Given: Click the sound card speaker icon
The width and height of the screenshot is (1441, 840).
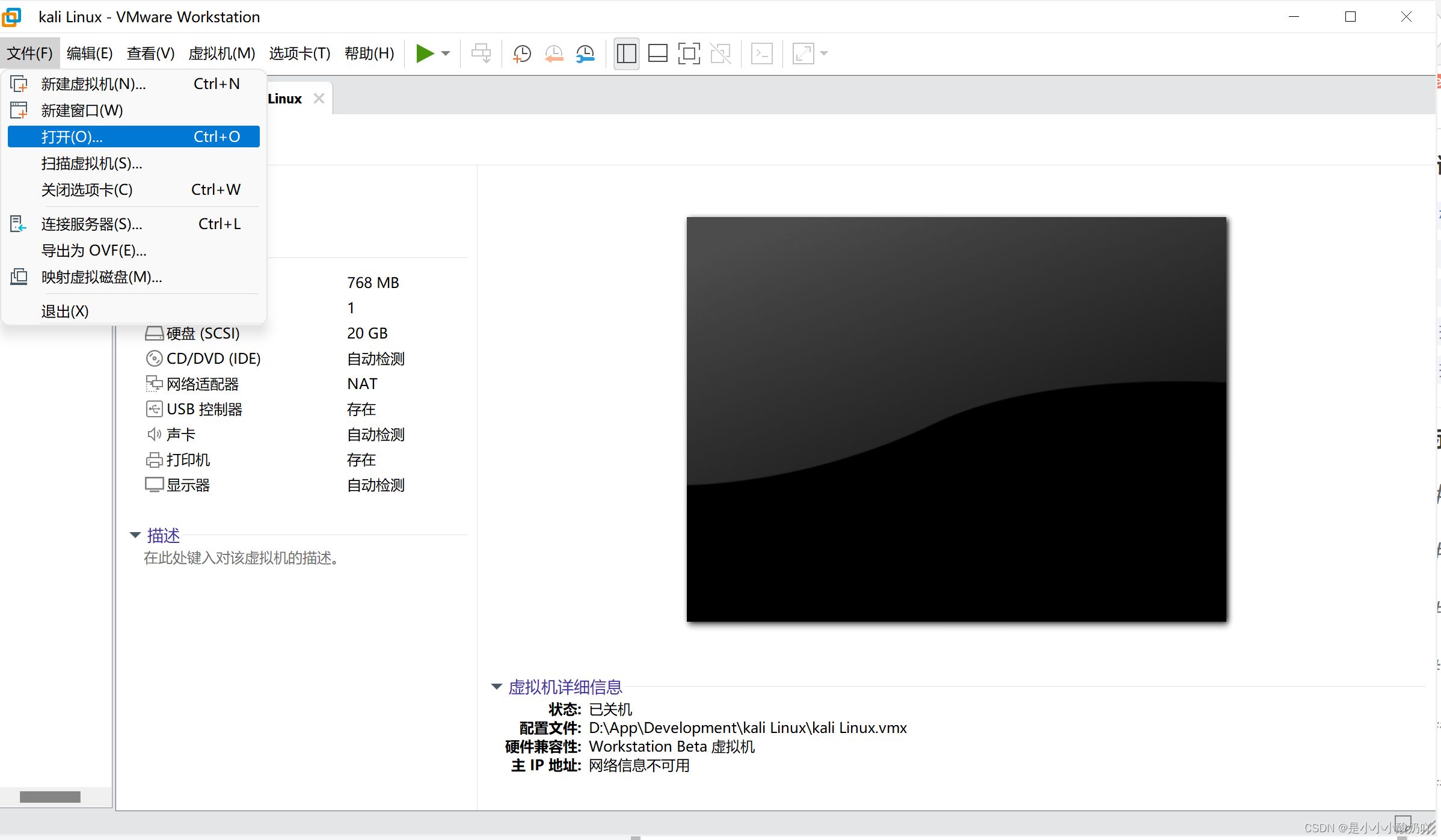Looking at the screenshot, I should [x=154, y=434].
